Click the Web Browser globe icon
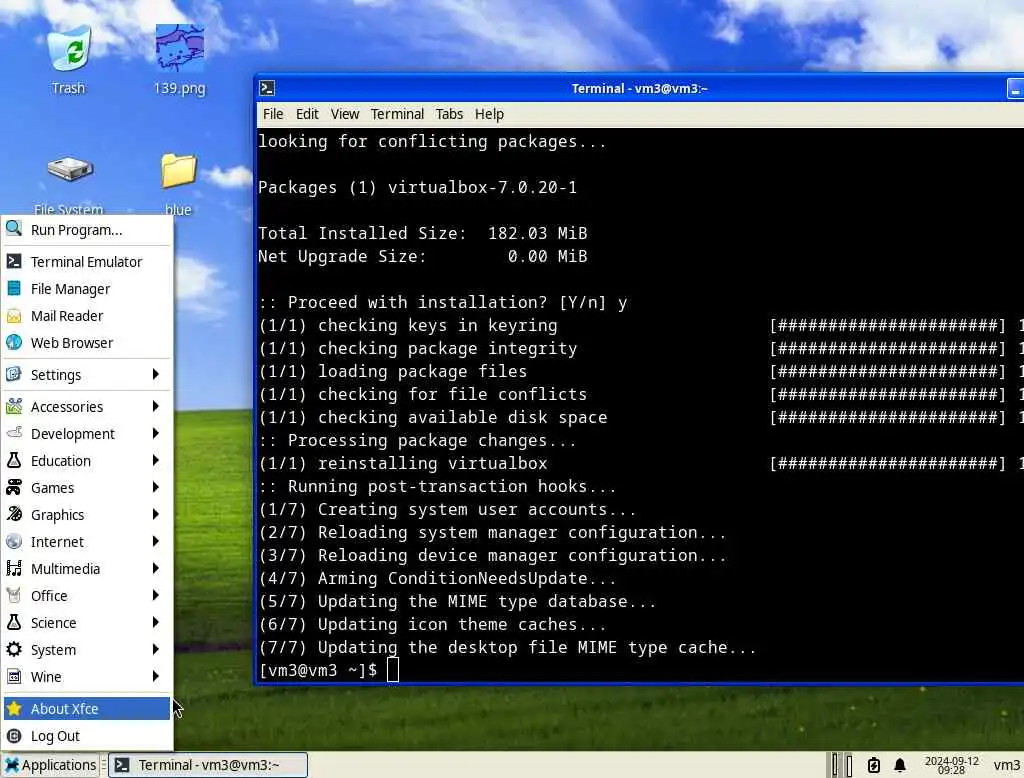The image size is (1024, 778). [x=14, y=342]
